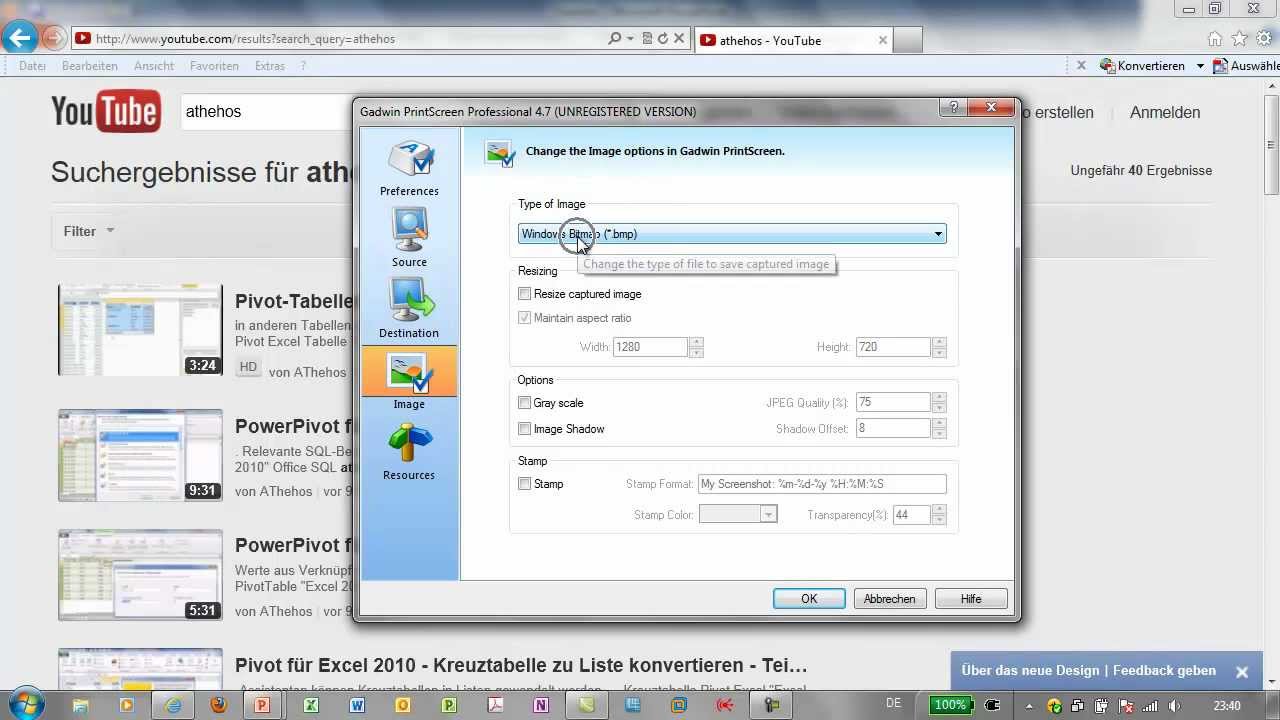This screenshot has height=720, width=1280.
Task: Select the Image section in Gadwin sidebar
Action: [409, 381]
